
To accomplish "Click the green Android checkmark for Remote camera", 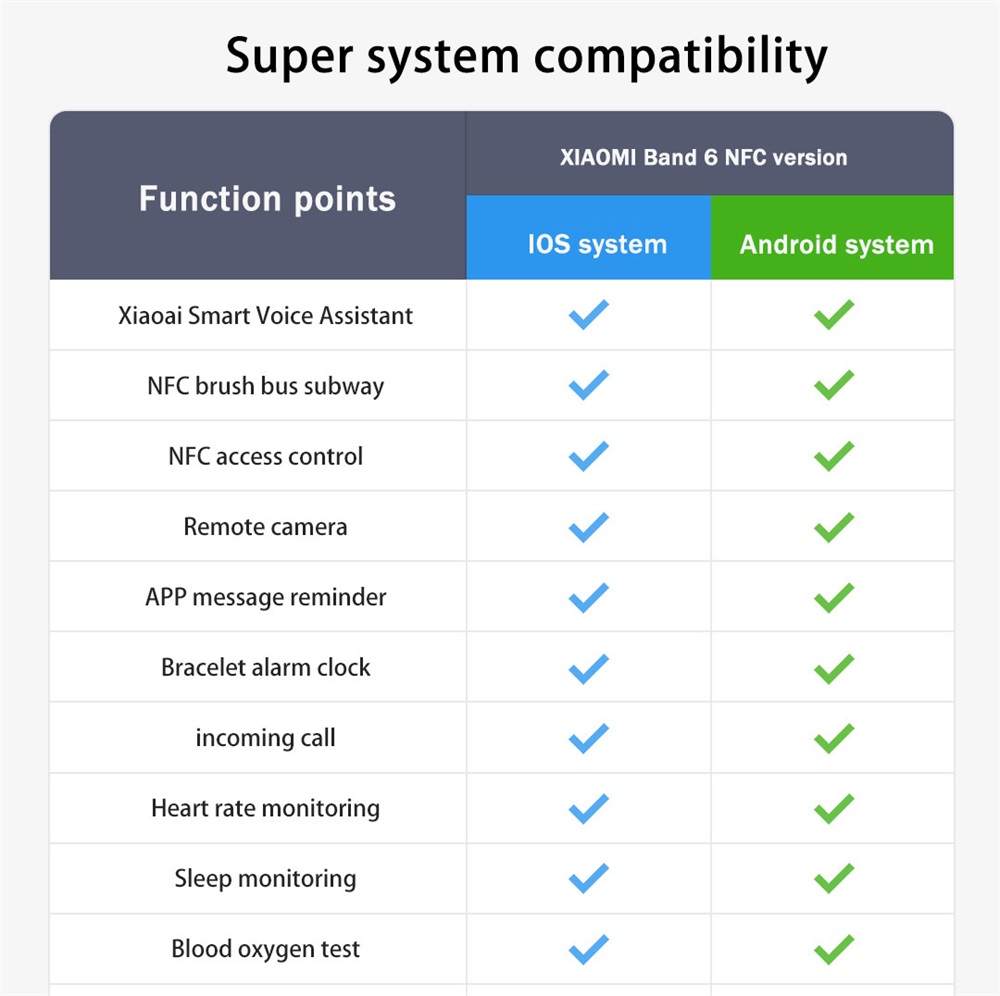I will pos(833,526).
